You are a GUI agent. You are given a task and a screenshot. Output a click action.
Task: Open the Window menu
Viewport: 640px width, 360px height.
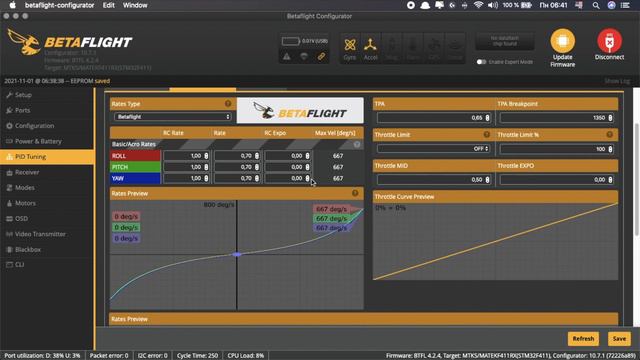135,5
